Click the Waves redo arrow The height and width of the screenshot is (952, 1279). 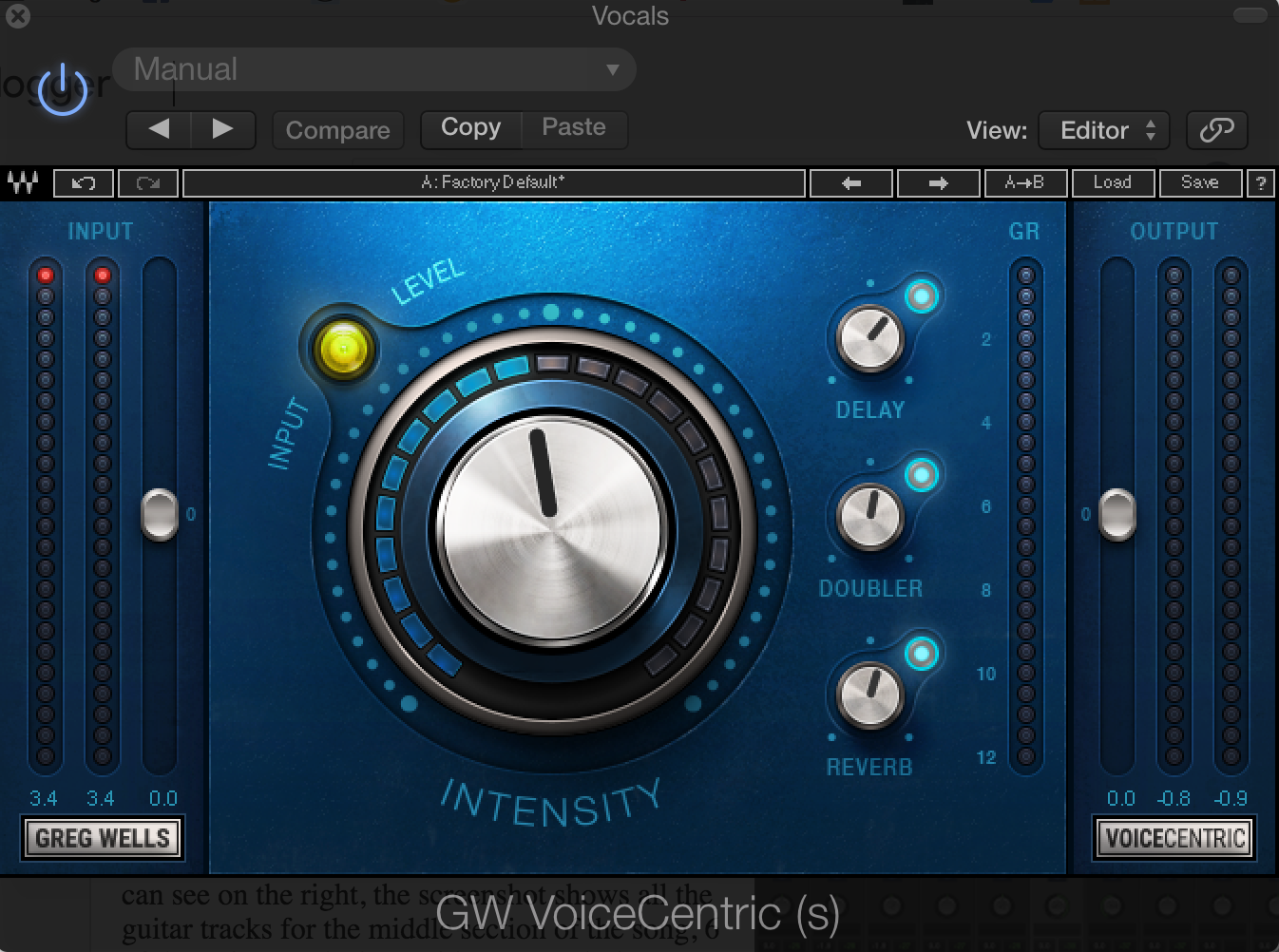point(147,182)
